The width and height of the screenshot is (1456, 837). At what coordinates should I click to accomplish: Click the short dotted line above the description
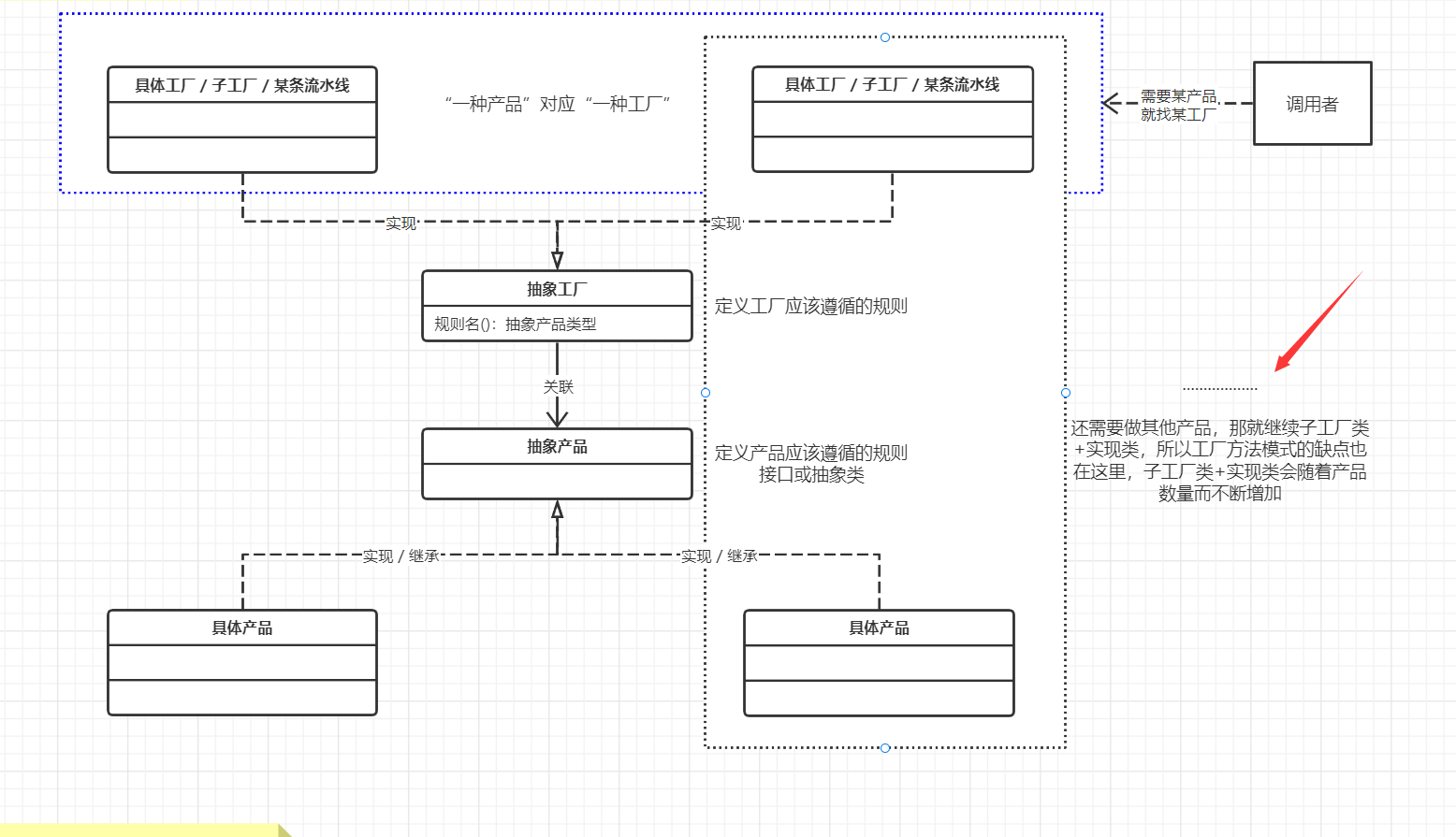coord(1220,389)
